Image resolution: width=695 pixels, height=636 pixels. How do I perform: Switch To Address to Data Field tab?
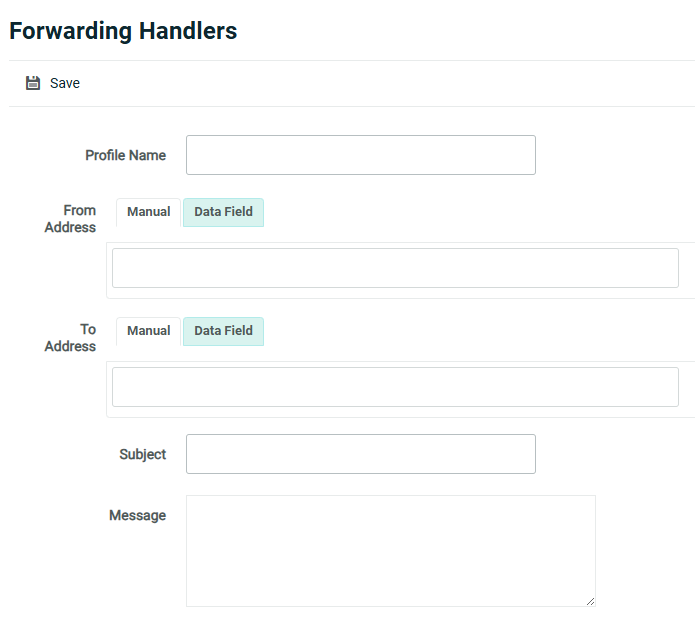coord(223,331)
